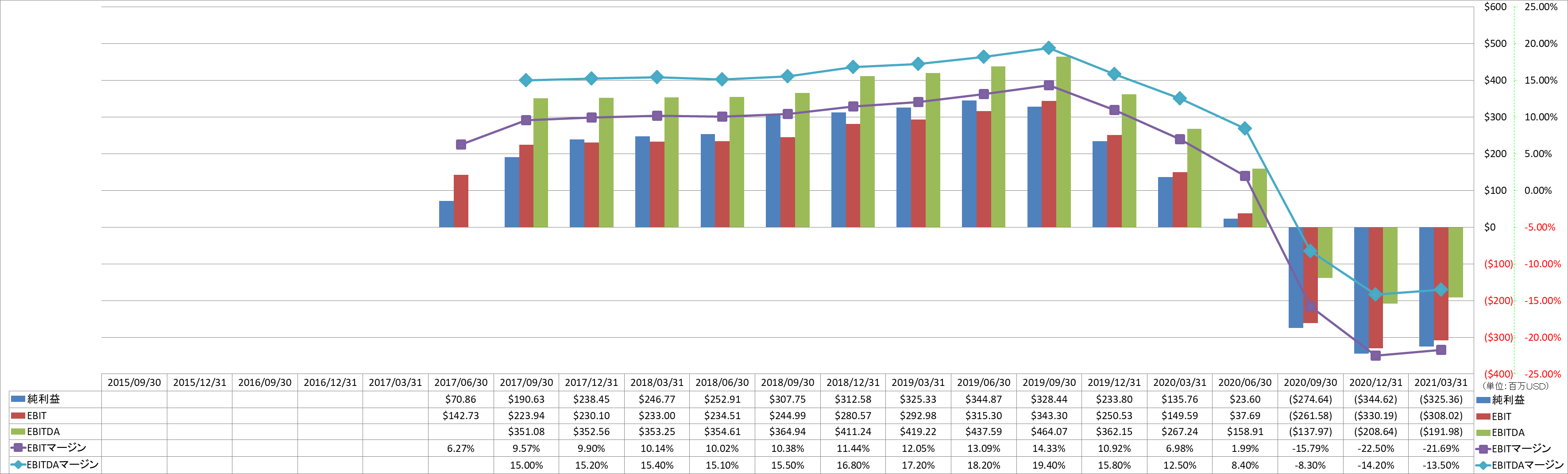Select the right-side EBITDA legend entry

point(1500,433)
